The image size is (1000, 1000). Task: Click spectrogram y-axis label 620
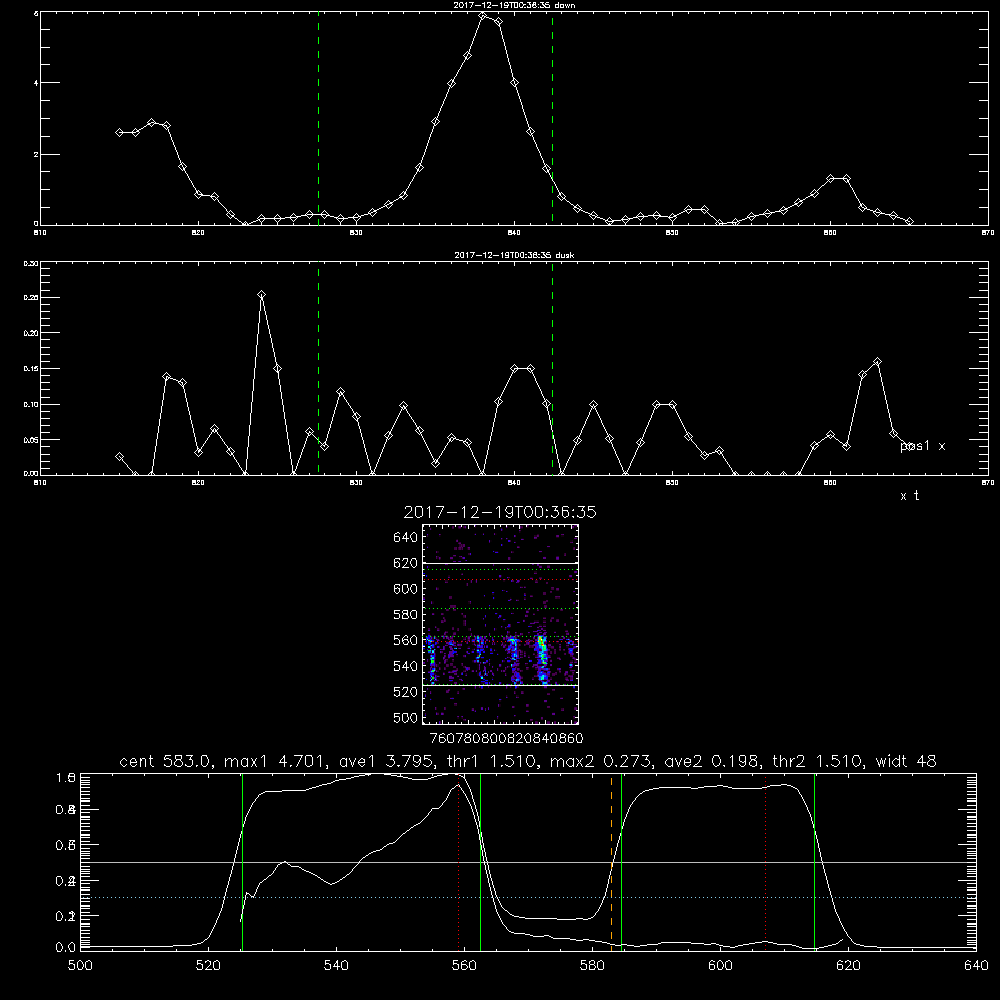[x=406, y=563]
